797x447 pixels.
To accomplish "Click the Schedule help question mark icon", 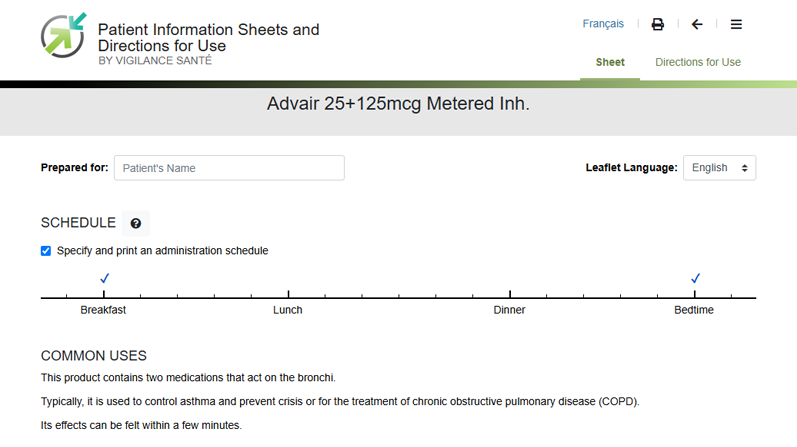I will click(136, 223).
